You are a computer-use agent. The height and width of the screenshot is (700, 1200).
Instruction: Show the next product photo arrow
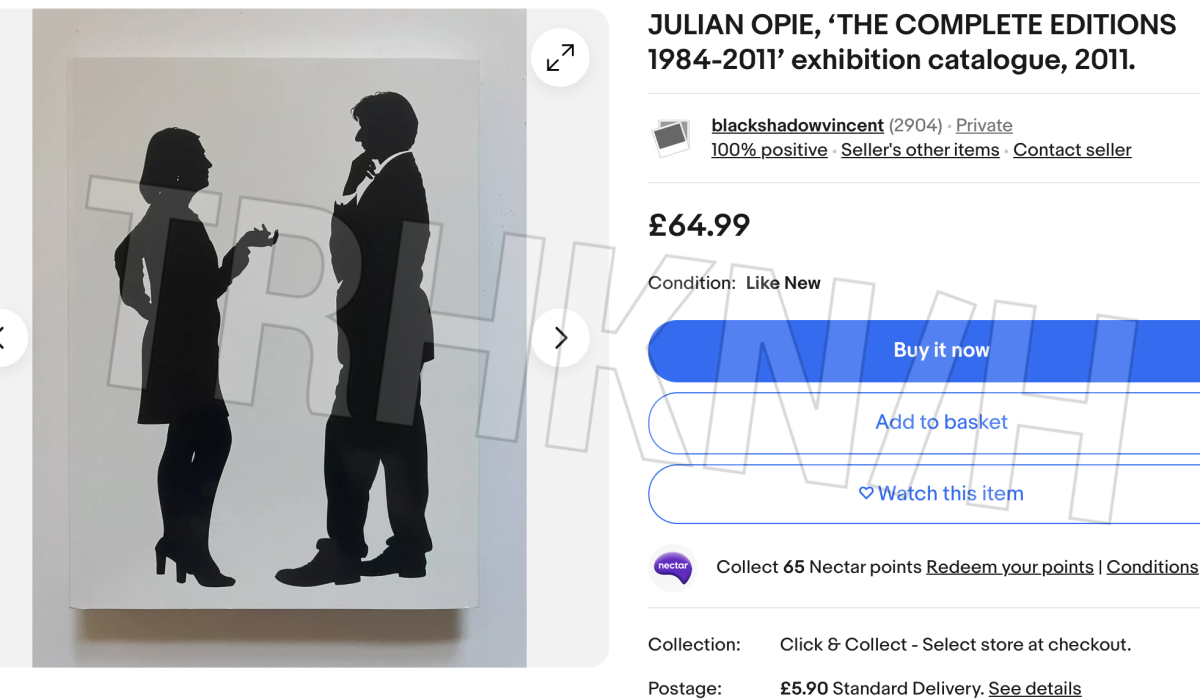coord(560,338)
